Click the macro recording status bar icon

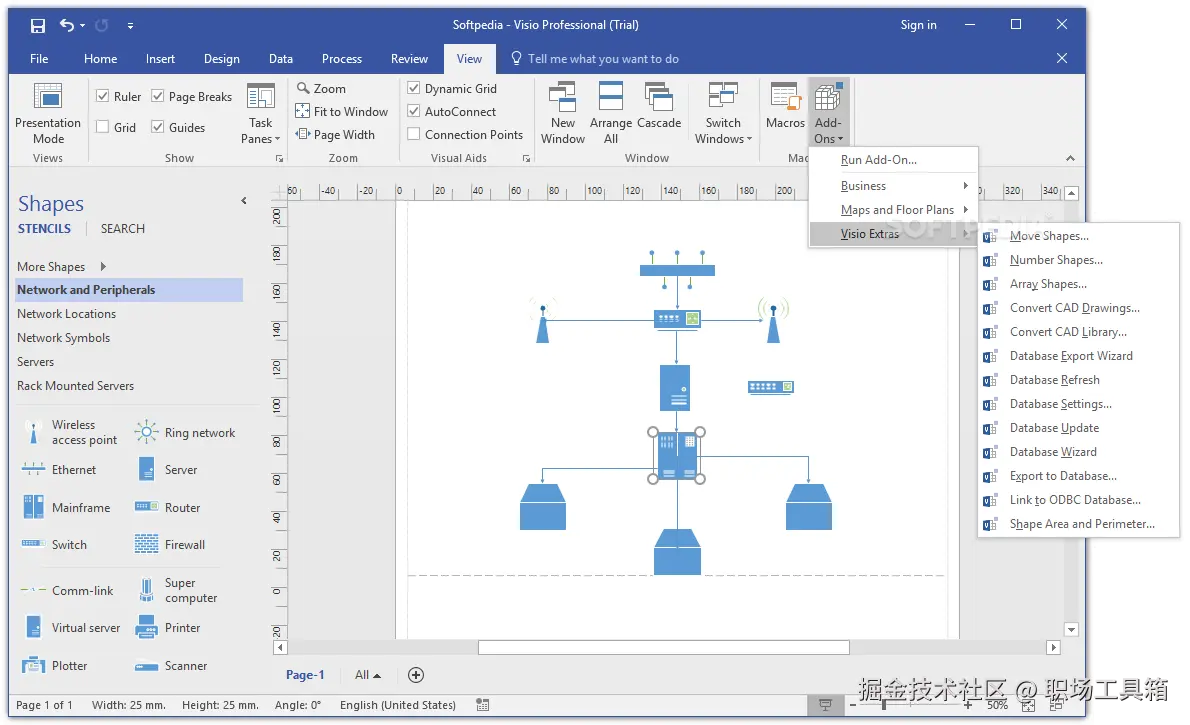483,705
